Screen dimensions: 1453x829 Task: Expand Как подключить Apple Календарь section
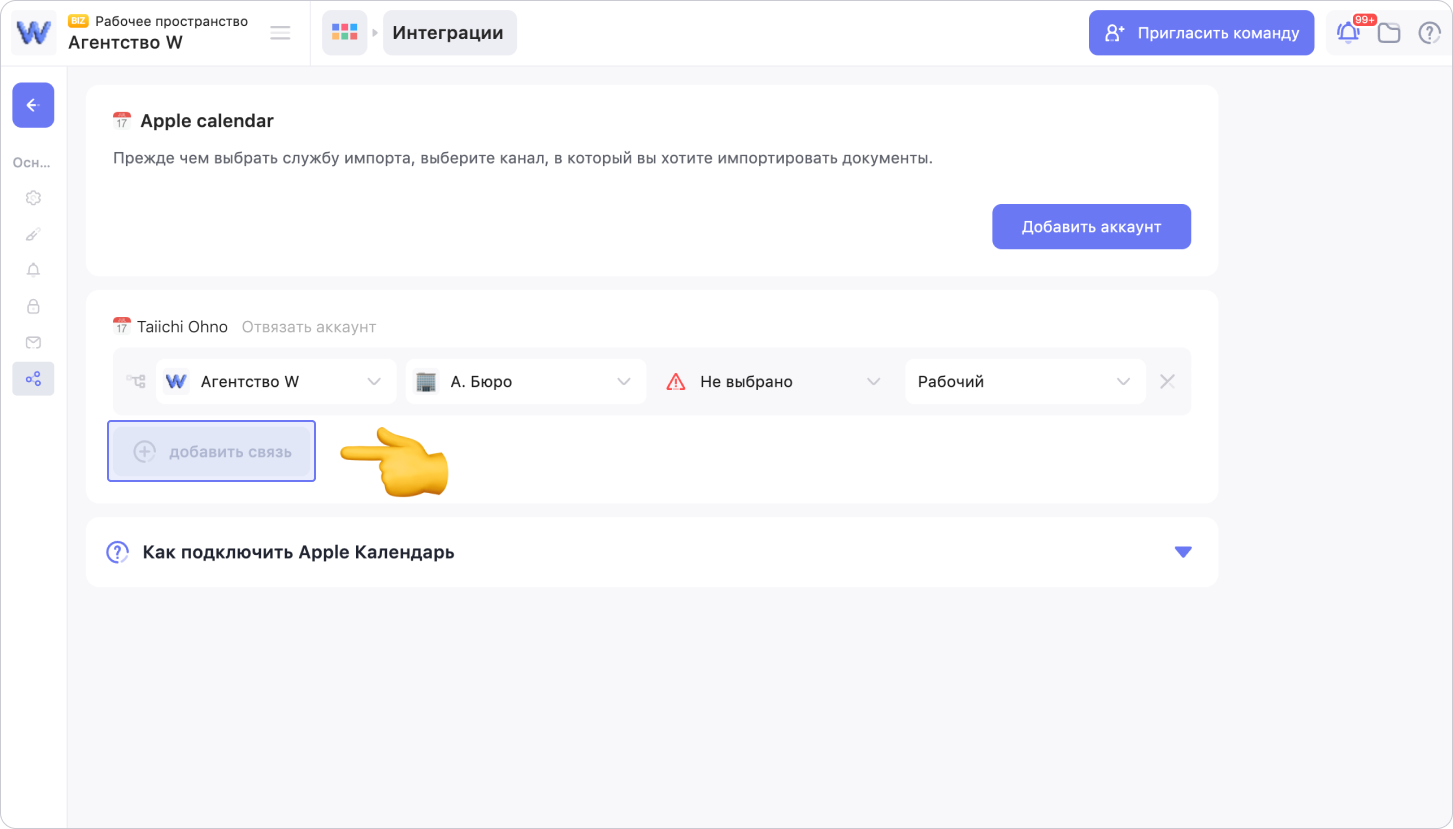point(1183,552)
